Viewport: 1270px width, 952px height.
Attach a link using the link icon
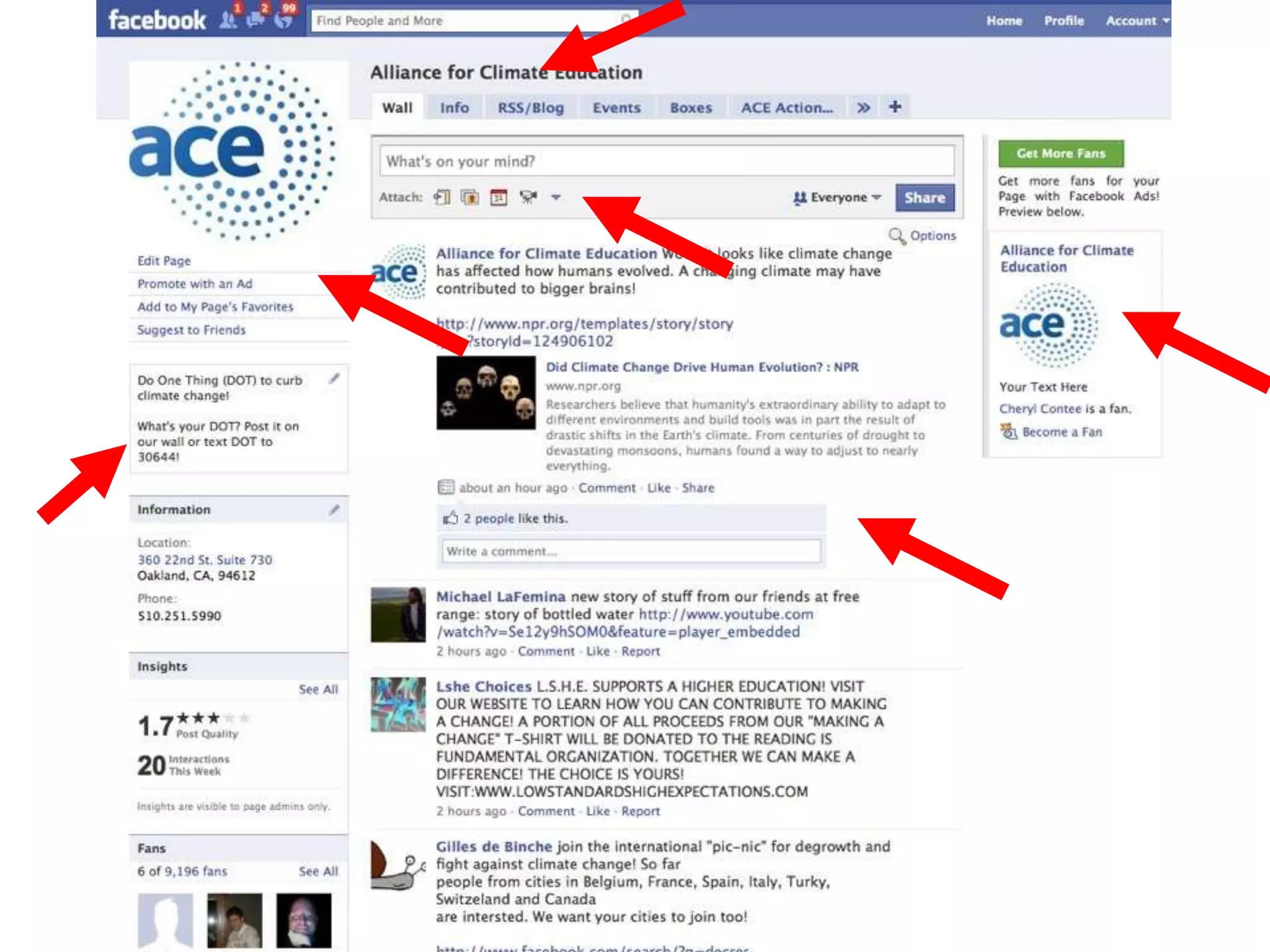pos(442,197)
